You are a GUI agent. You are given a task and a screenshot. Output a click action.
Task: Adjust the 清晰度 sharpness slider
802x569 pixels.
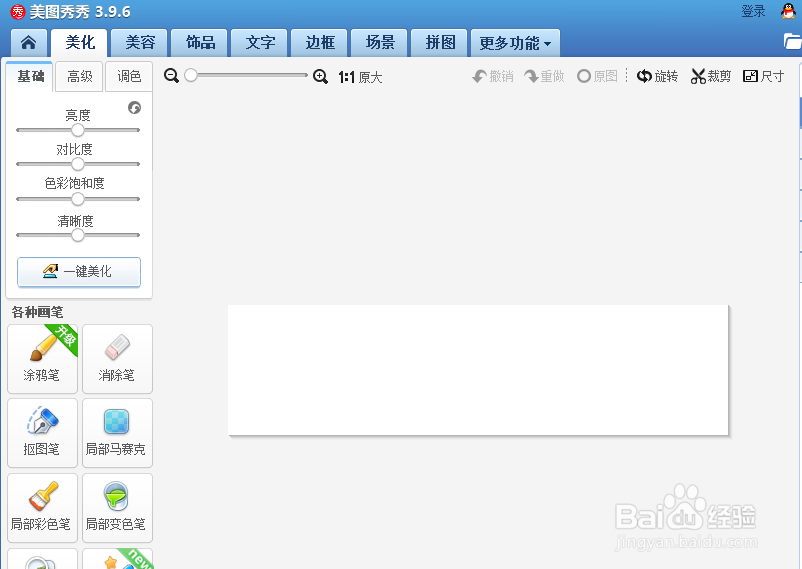coord(78,235)
